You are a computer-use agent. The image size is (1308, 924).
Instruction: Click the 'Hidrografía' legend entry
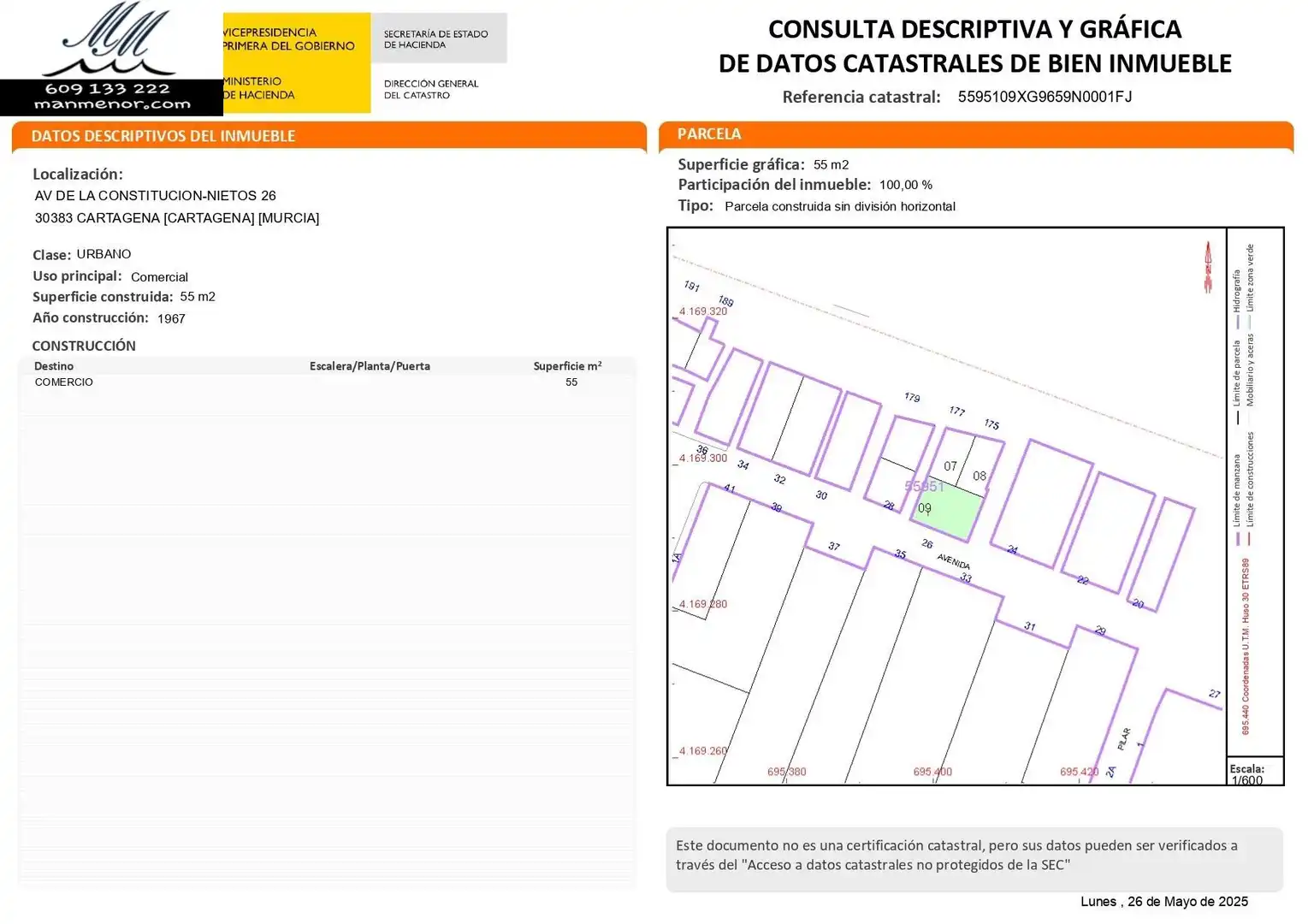[1237, 299]
